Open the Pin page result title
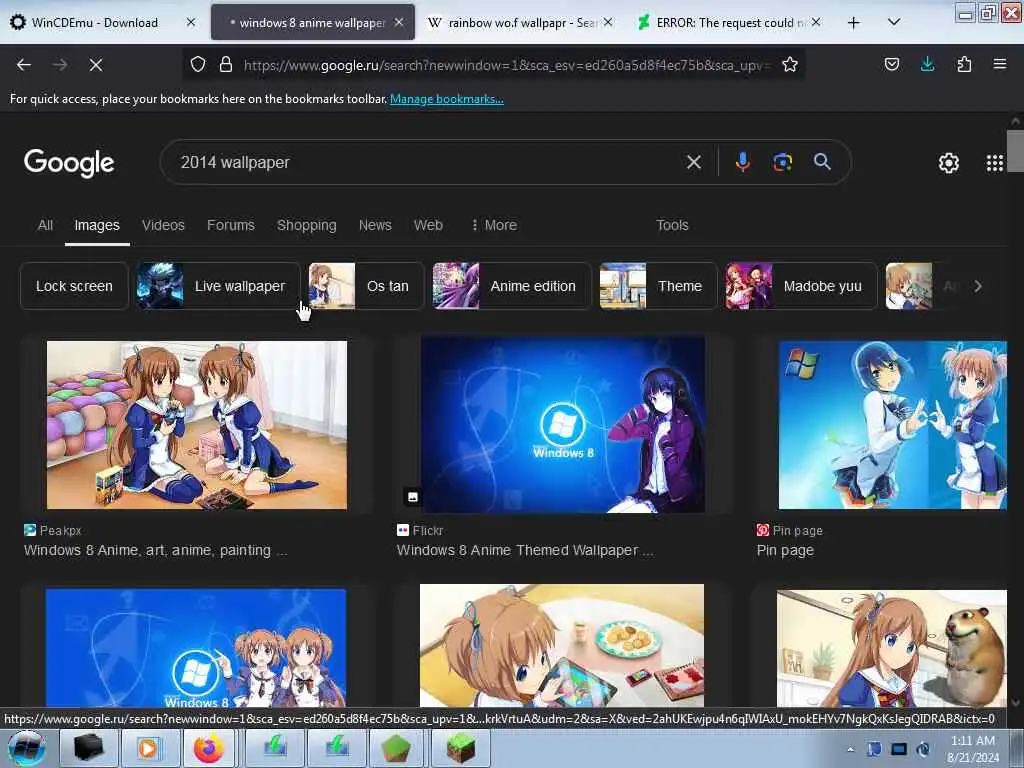The width and height of the screenshot is (1024, 768). (785, 551)
